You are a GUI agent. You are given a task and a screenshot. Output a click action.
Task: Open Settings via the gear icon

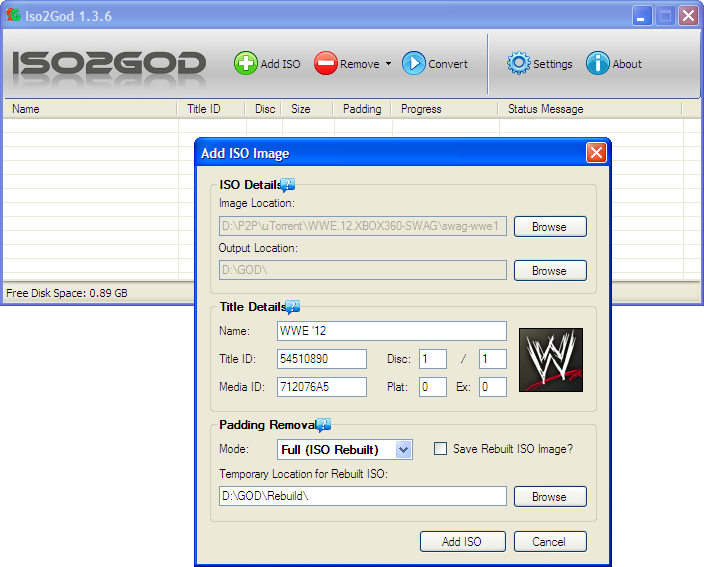(x=518, y=64)
